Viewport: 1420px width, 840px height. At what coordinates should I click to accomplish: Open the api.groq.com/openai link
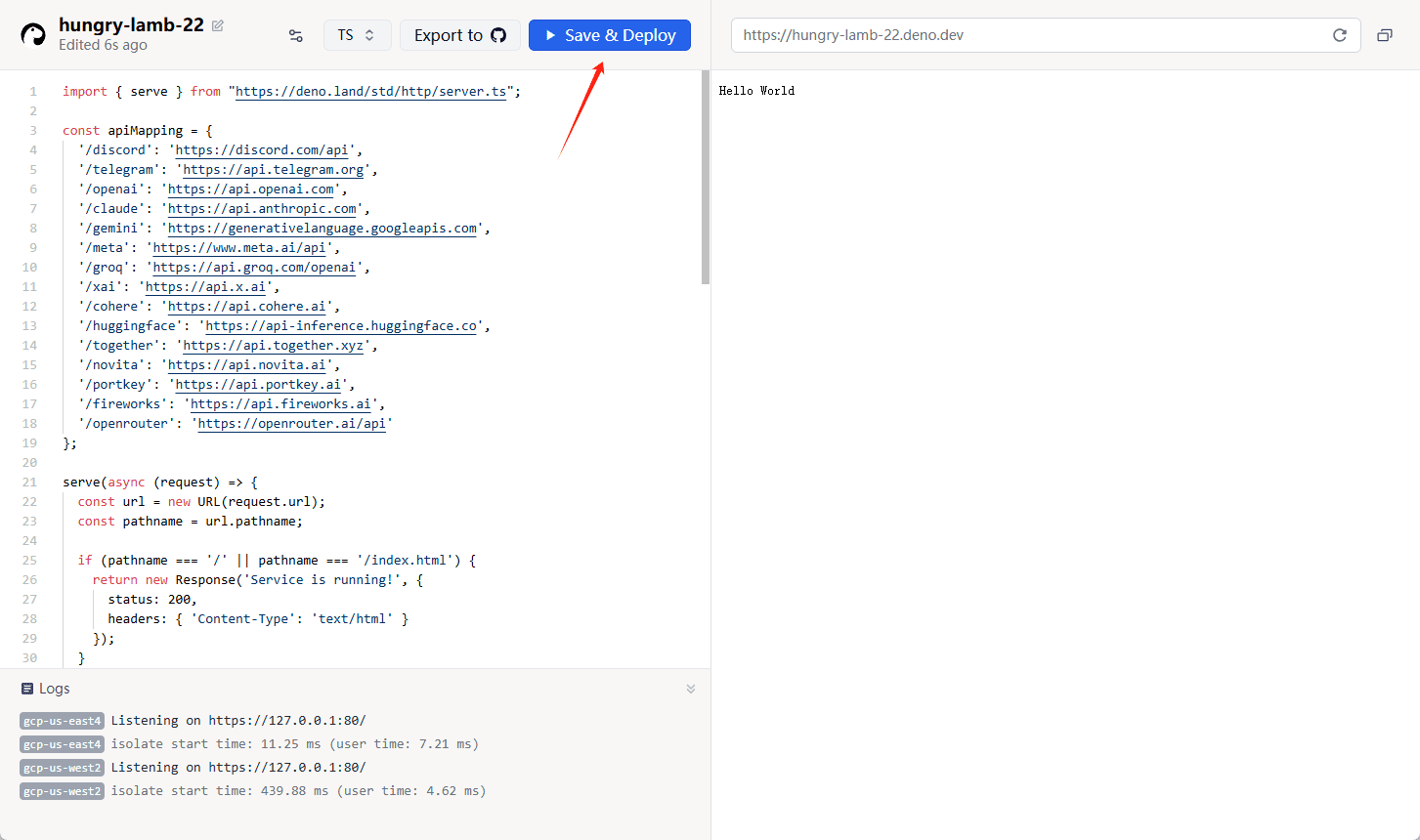[x=255, y=267]
